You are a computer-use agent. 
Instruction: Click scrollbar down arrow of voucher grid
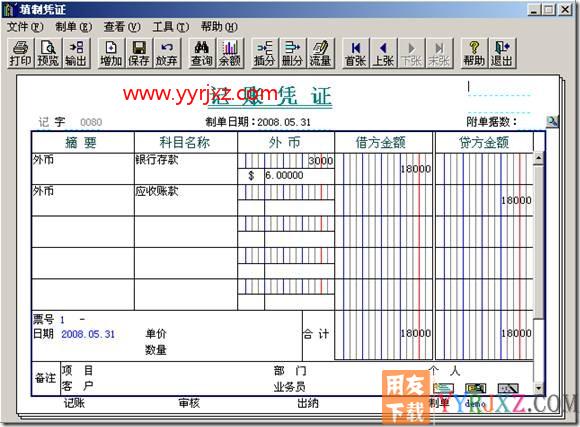[539, 388]
